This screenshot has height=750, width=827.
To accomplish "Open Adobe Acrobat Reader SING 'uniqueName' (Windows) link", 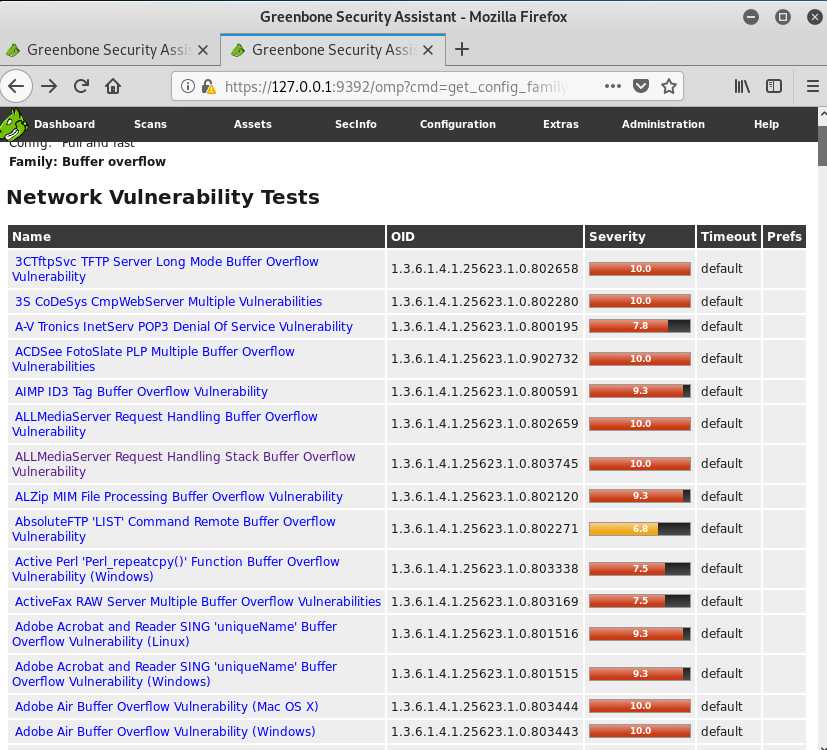I will 175,674.
